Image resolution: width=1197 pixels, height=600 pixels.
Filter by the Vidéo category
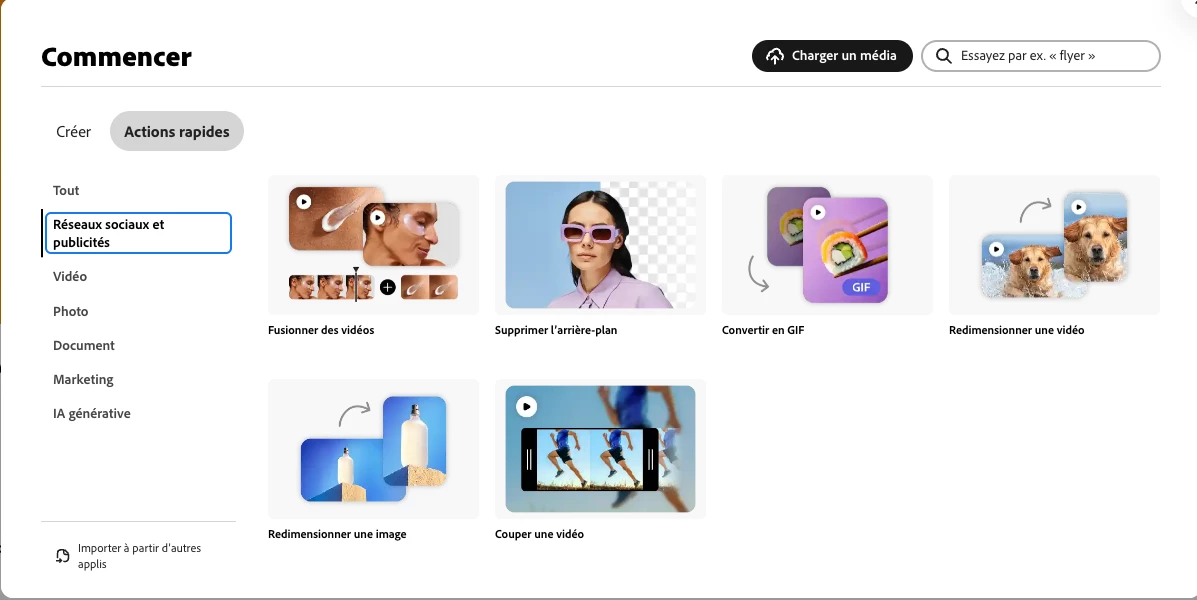pyautogui.click(x=70, y=276)
